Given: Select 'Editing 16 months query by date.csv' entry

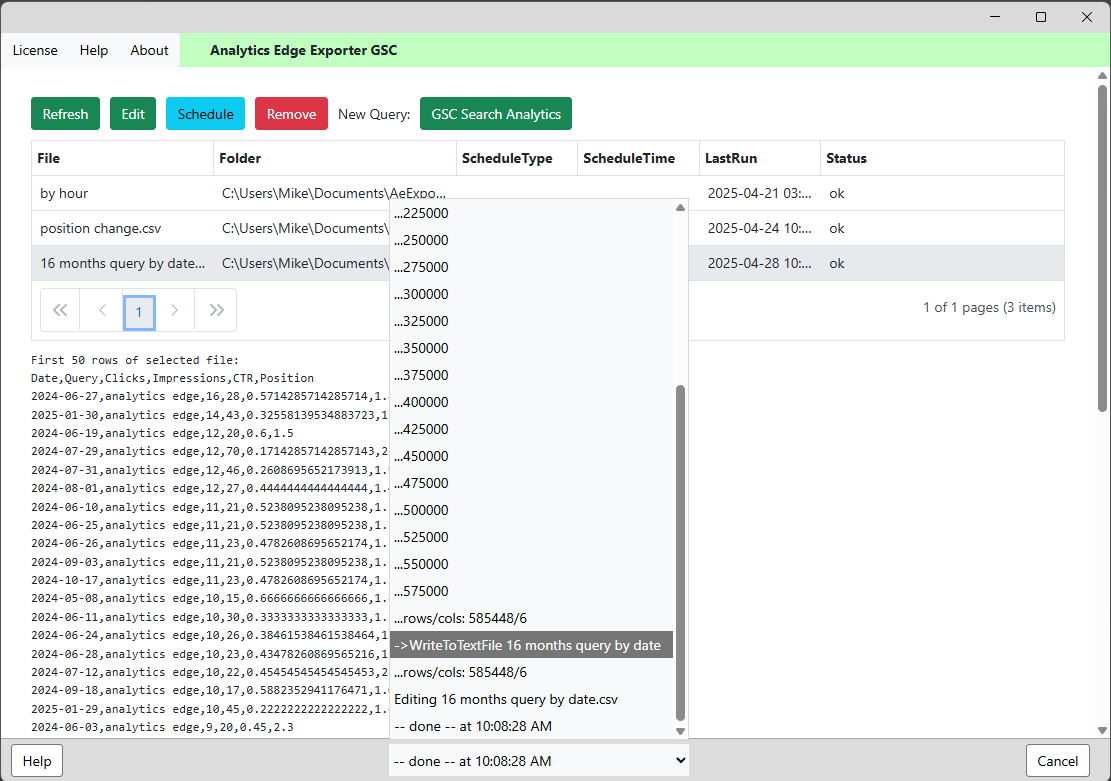Looking at the screenshot, I should (531, 699).
